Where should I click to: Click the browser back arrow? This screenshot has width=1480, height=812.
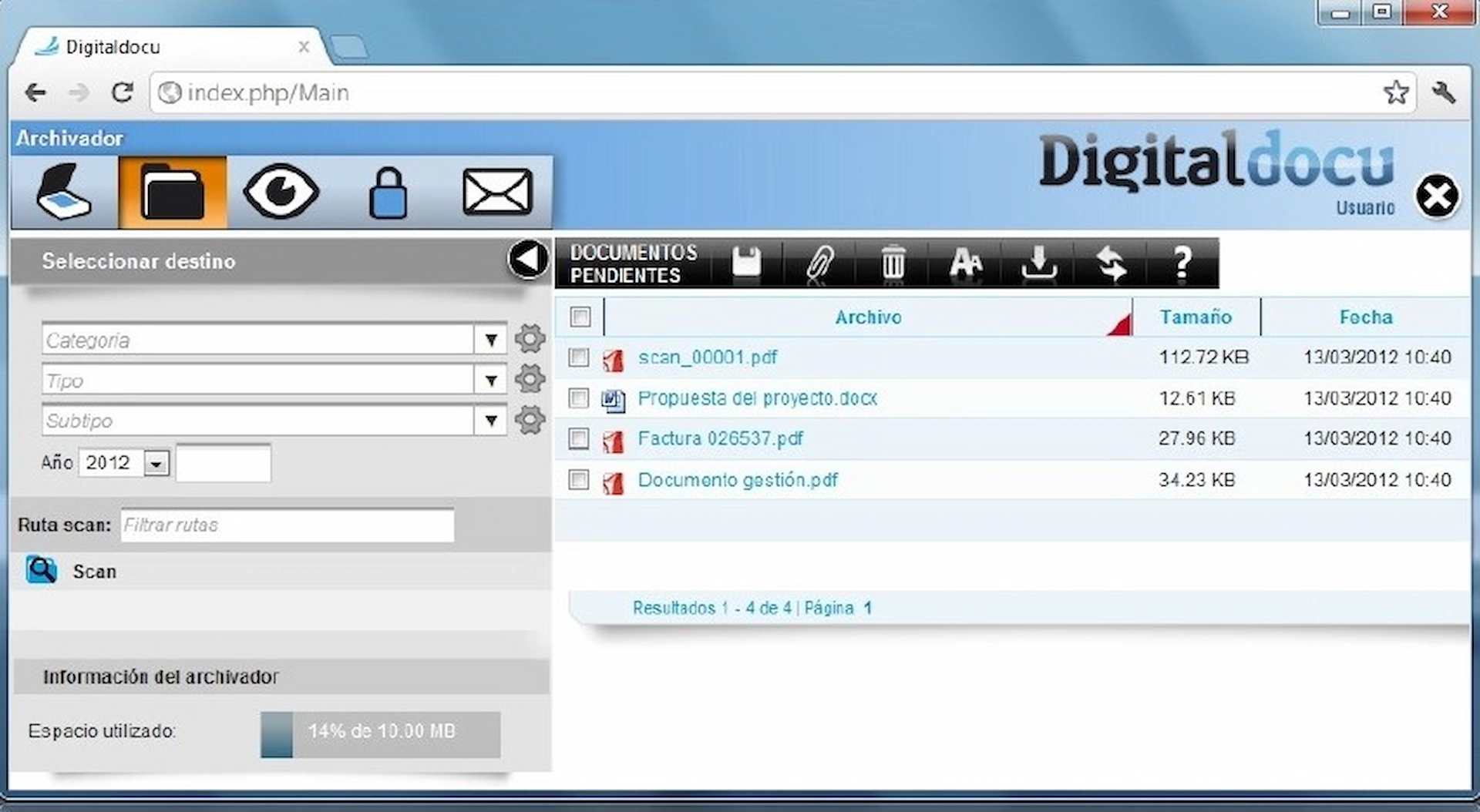(x=35, y=93)
